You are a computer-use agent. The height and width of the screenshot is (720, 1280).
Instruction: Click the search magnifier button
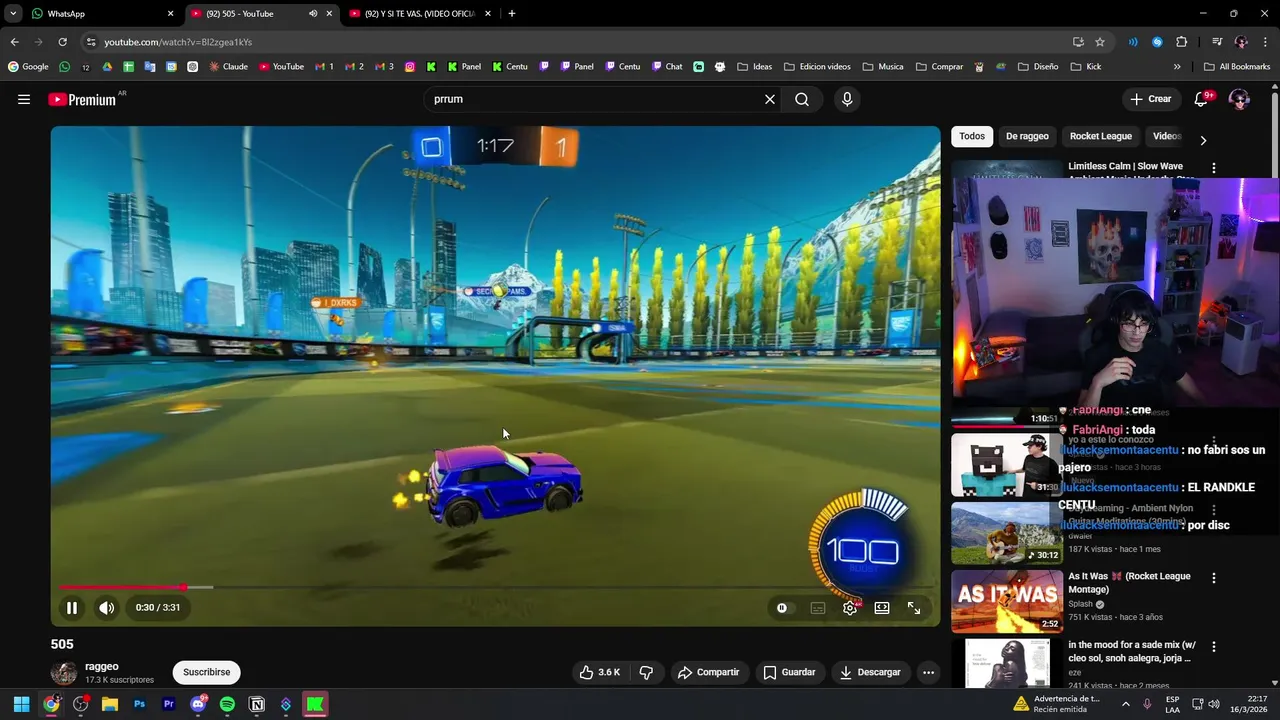pos(802,99)
